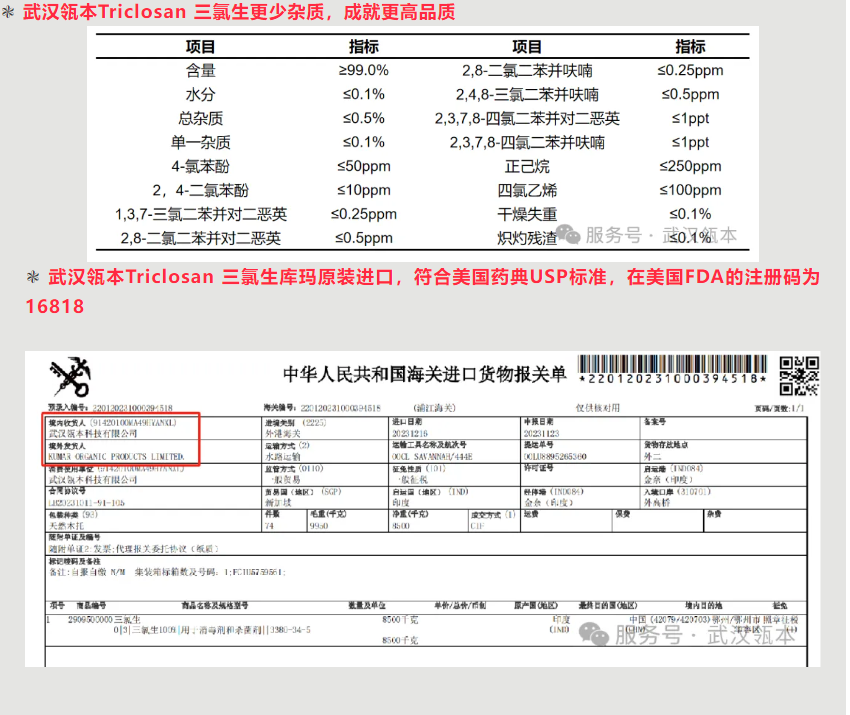Viewport: 850px width, 715px height.
Task: Click the '海关编号' field on the form
Action: 322,408
